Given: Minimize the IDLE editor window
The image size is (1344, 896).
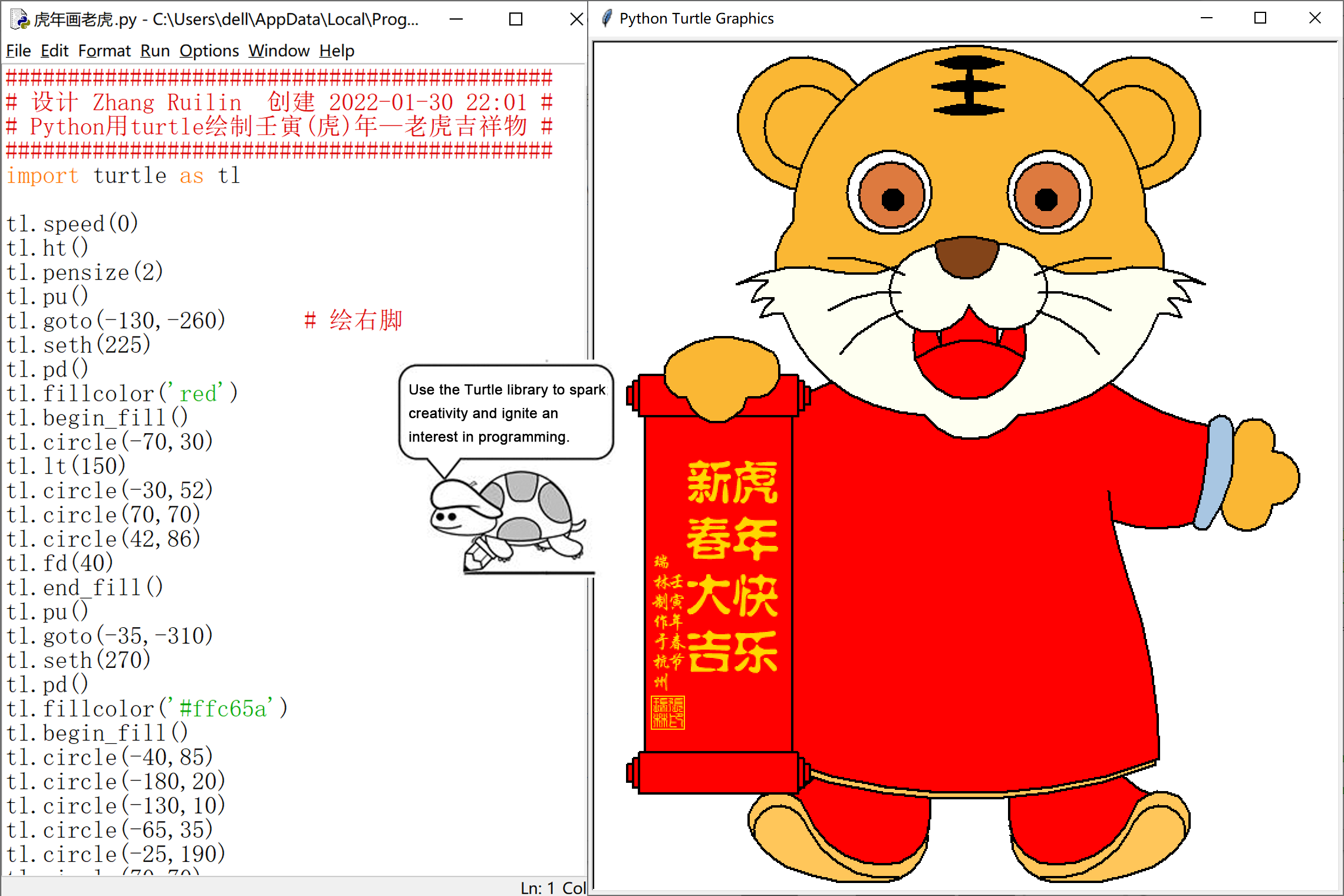Looking at the screenshot, I should [x=456, y=19].
